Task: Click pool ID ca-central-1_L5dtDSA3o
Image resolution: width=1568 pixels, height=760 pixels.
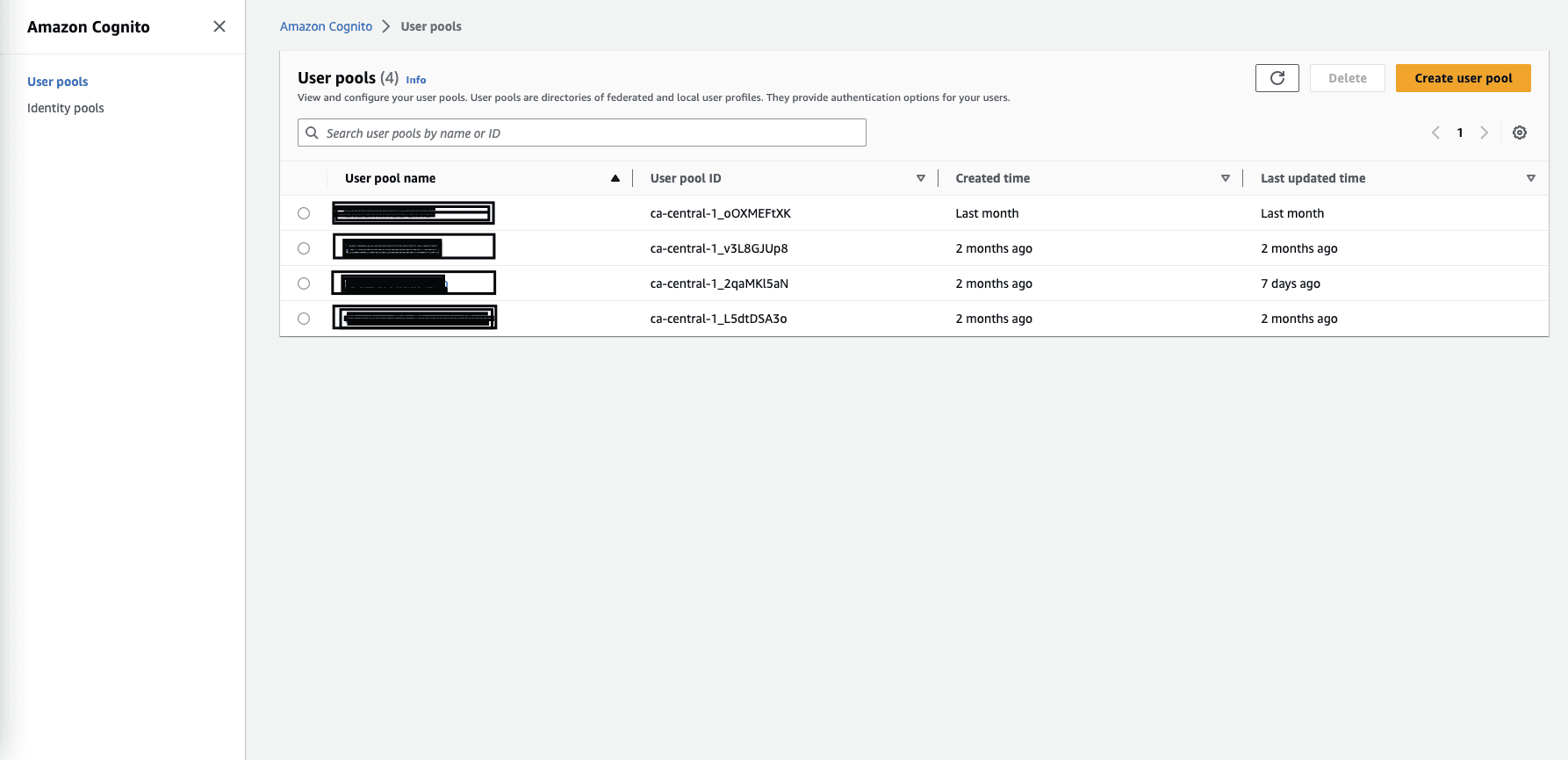Action: [x=718, y=319]
